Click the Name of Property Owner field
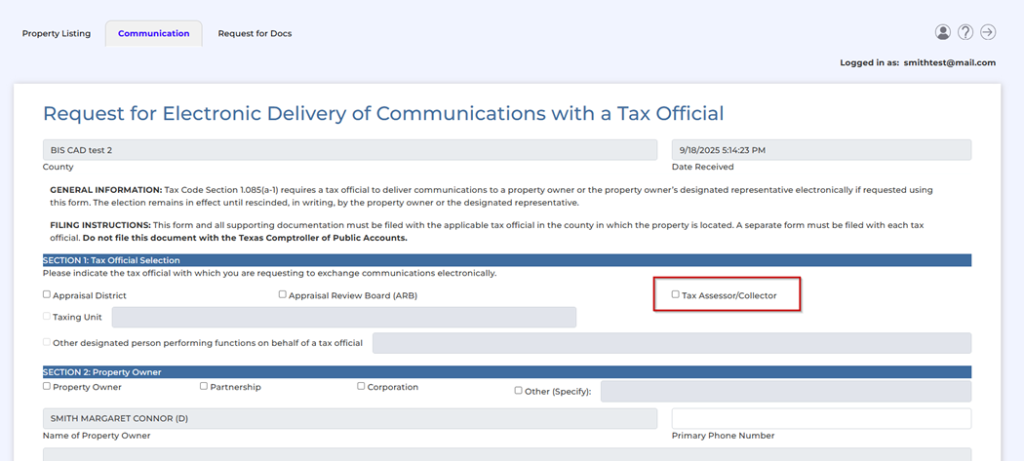This screenshot has width=1024, height=461. [349, 418]
